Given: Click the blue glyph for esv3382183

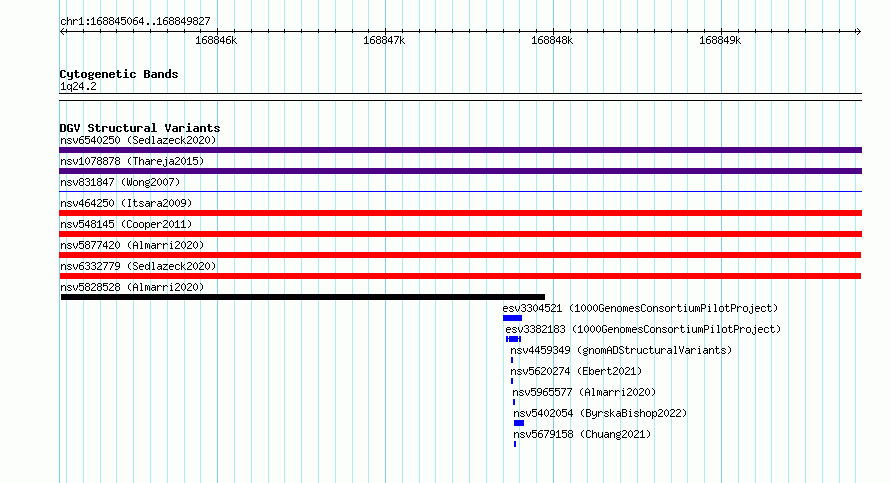Looking at the screenshot, I should tap(513, 339).
